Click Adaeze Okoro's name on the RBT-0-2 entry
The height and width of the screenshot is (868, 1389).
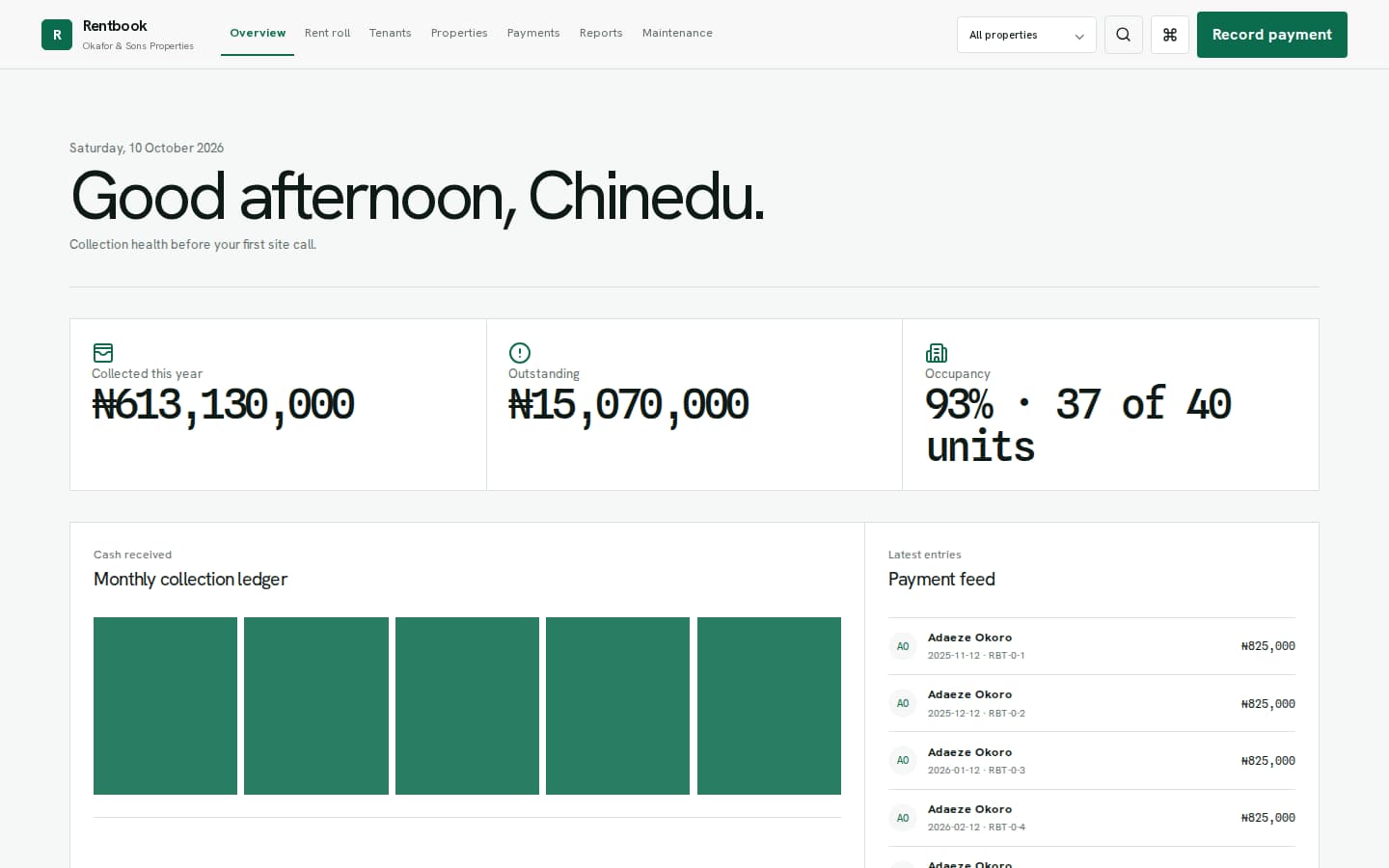coord(970,694)
